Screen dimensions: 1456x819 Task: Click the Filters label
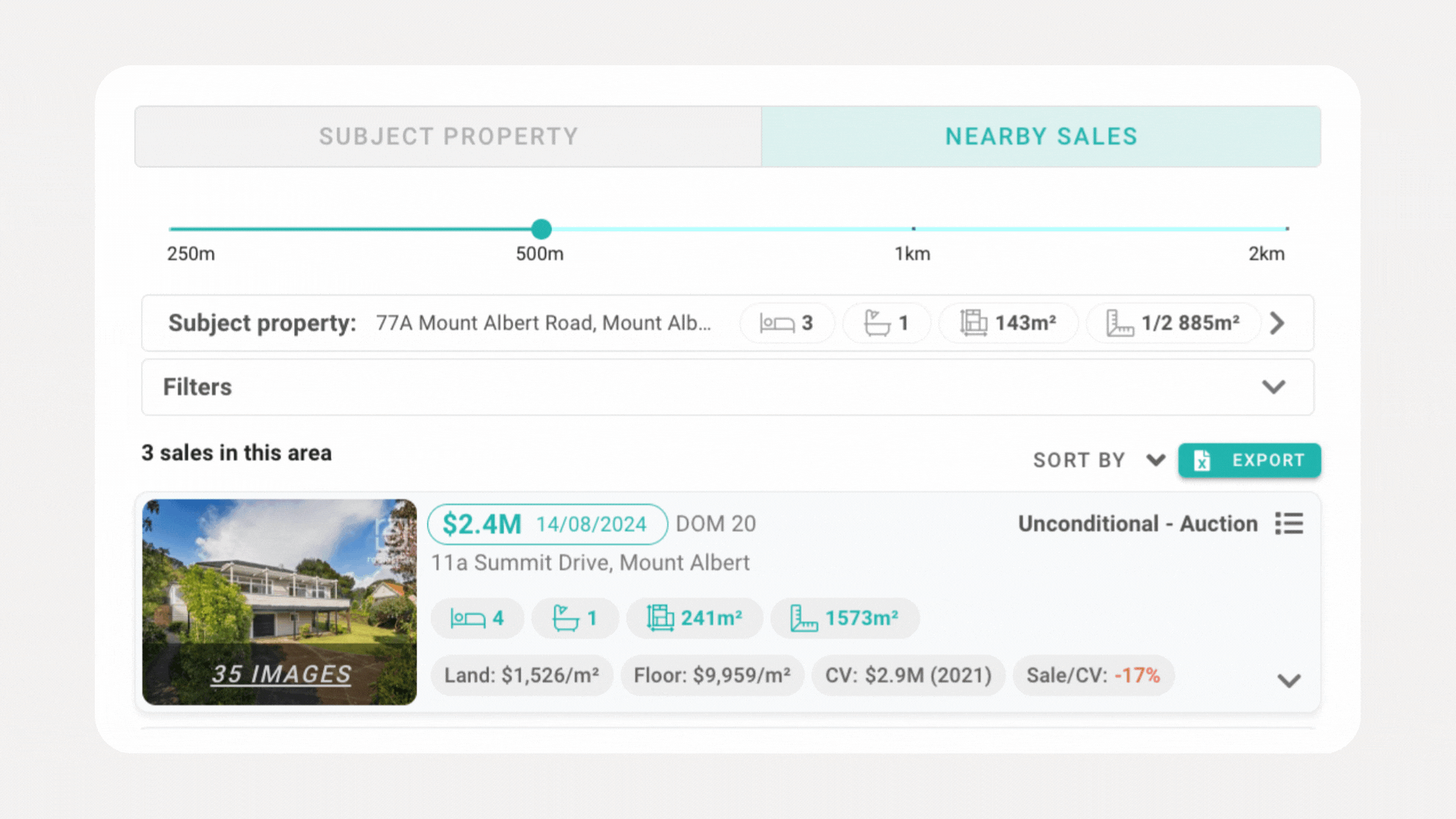point(197,387)
